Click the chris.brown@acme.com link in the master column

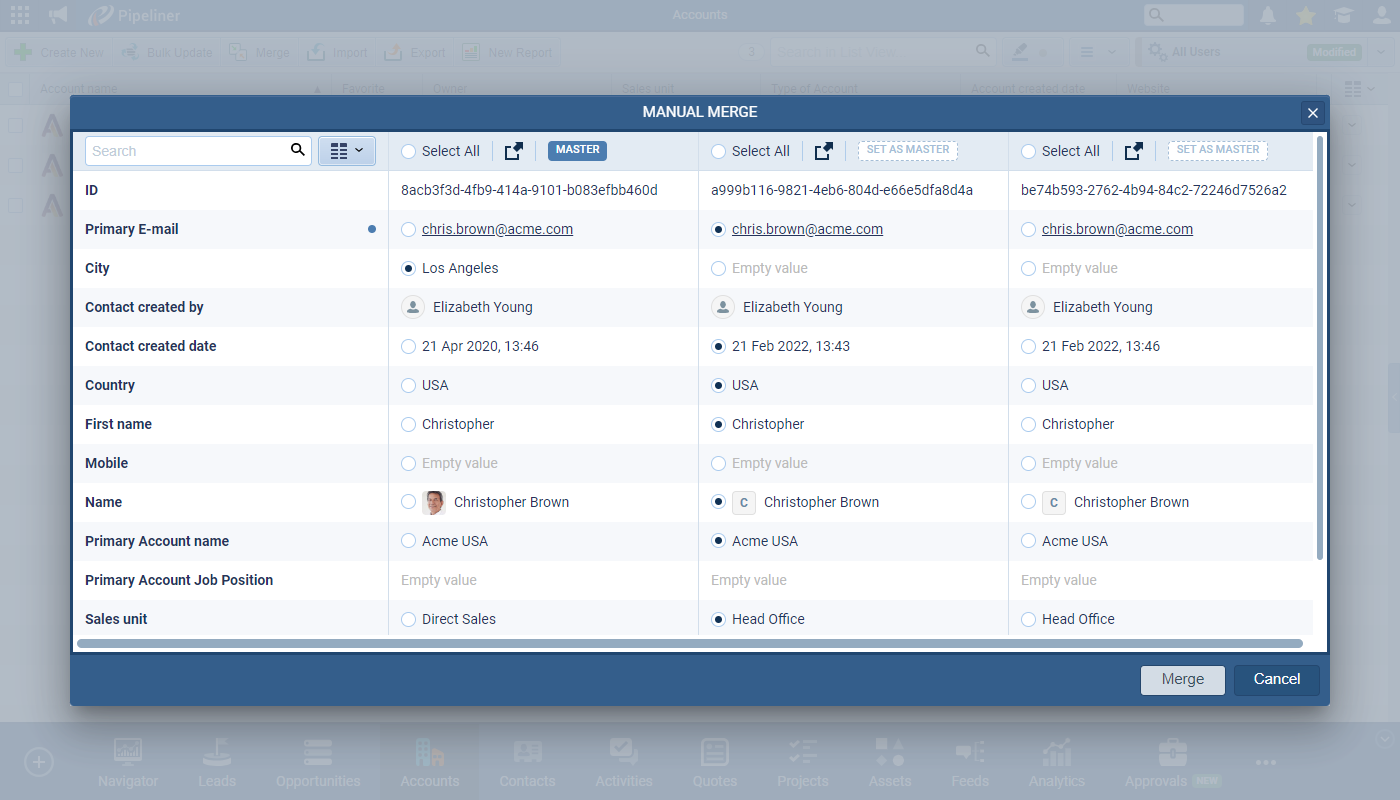click(x=497, y=229)
